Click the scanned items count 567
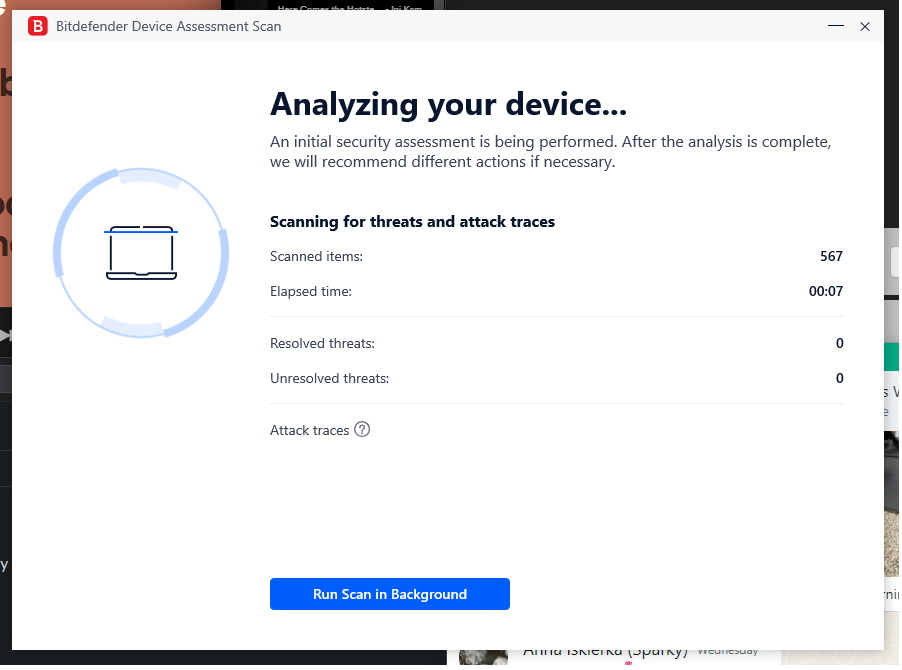 click(x=831, y=257)
